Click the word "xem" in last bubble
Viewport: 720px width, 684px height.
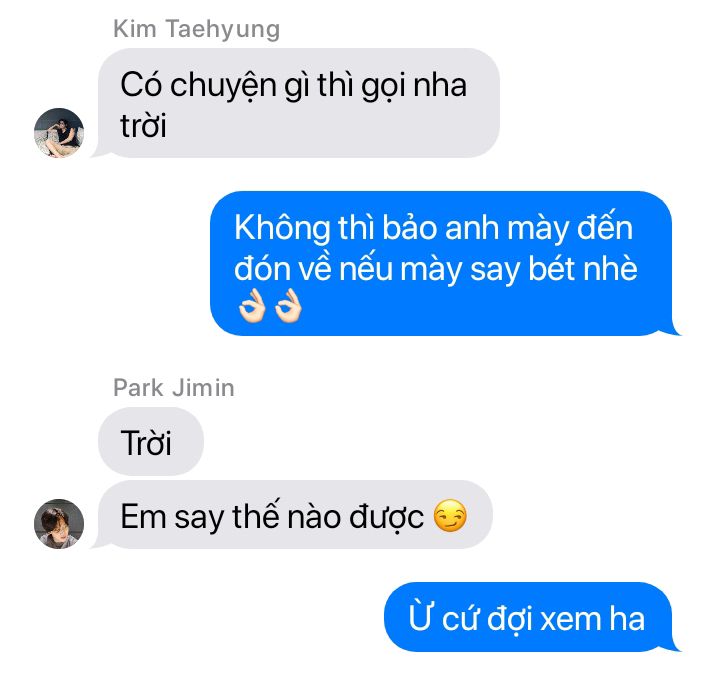[x=569, y=620]
